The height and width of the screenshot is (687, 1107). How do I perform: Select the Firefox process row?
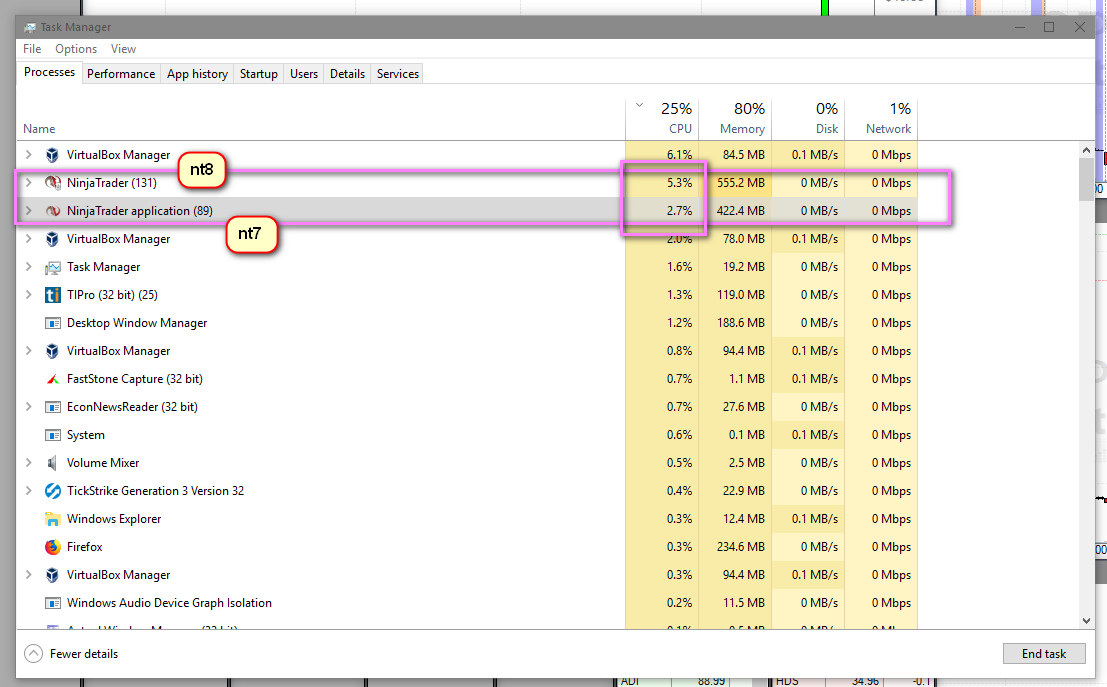pyautogui.click(x=467, y=547)
